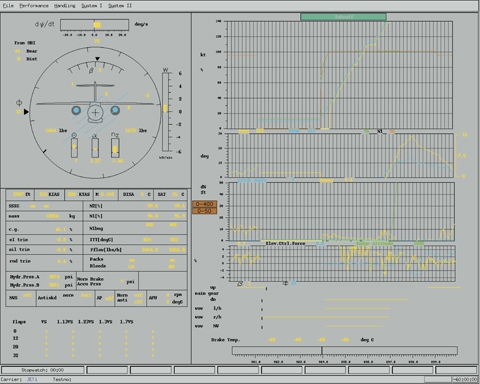Image resolution: width=480 pixels, height=384 pixels.
Task: Click the β legend symbol below the bottom chart
Action: point(240,284)
